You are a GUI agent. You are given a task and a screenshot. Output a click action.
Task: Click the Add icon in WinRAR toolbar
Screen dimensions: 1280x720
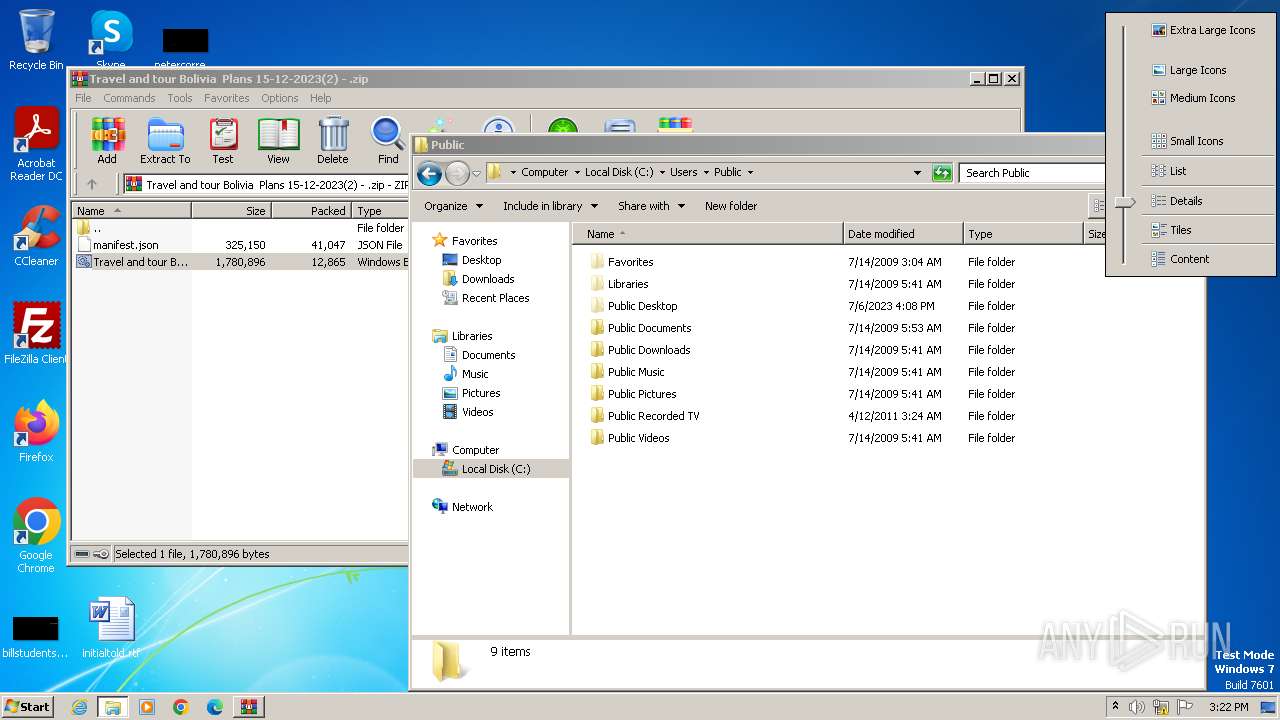click(107, 140)
